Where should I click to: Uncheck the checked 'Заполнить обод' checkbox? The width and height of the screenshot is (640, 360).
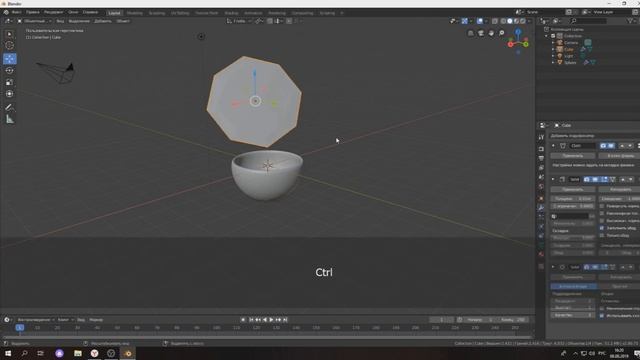[x=602, y=228]
